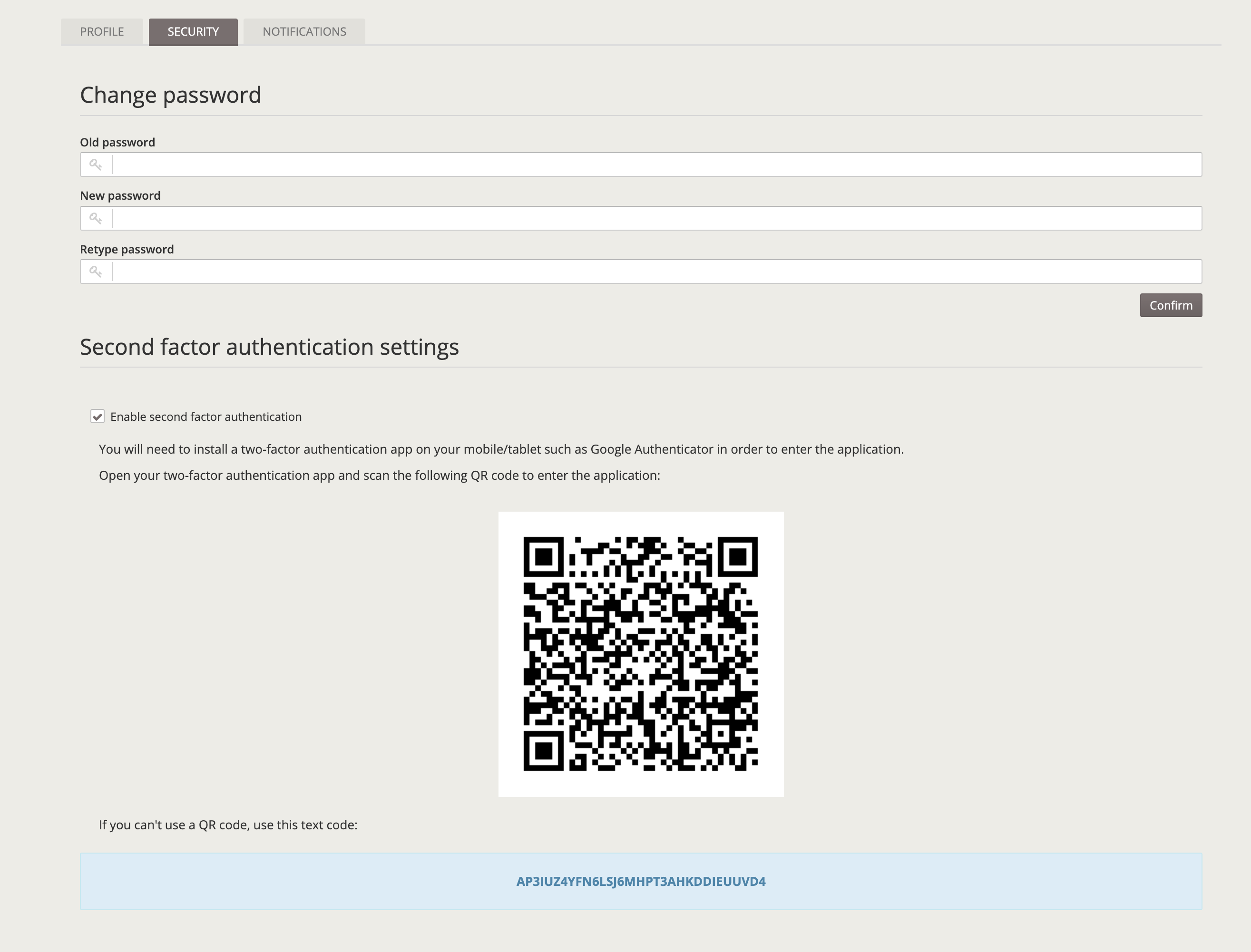This screenshot has height=952, width=1251.
Task: Click the Confirm button
Action: click(1171, 305)
